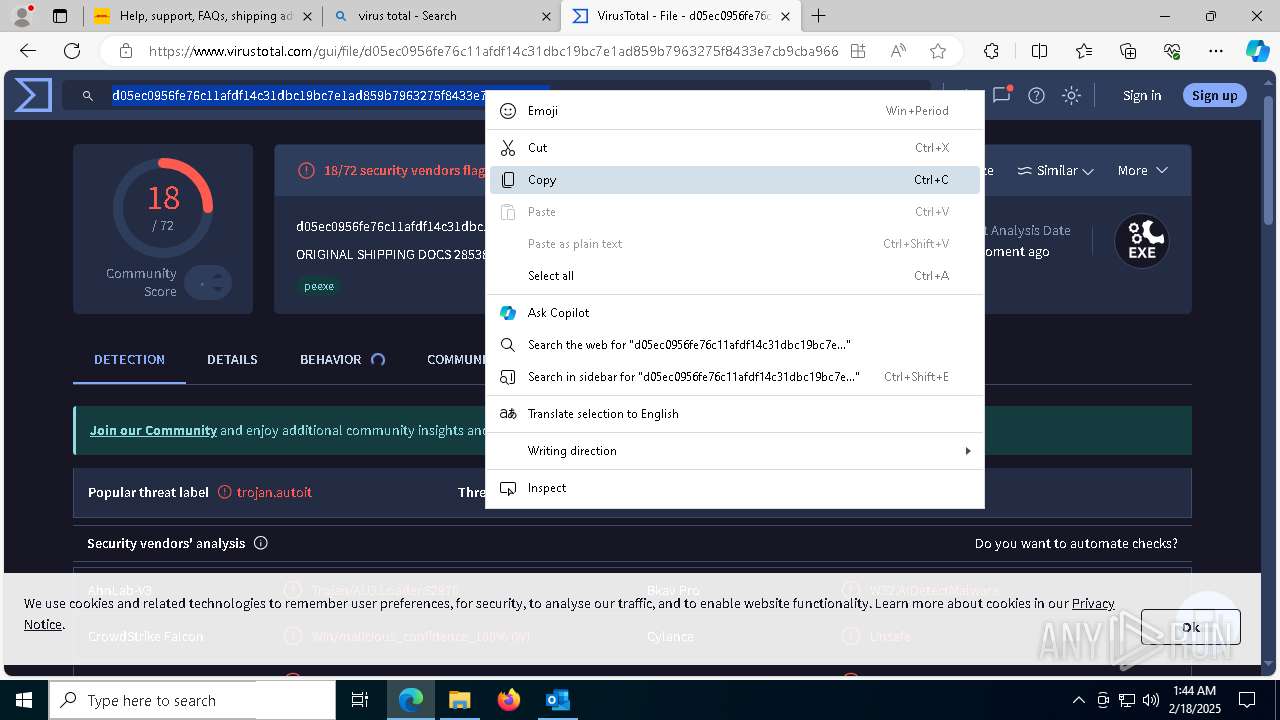Select Copy in context menu
Screen dimensions: 1280x720
pos(735,180)
